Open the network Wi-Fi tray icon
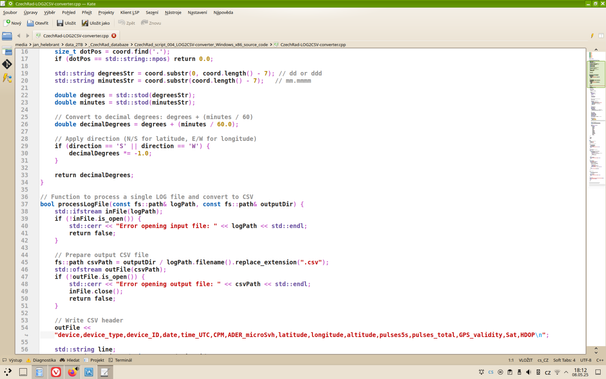This screenshot has height=379, width=606. point(557,372)
